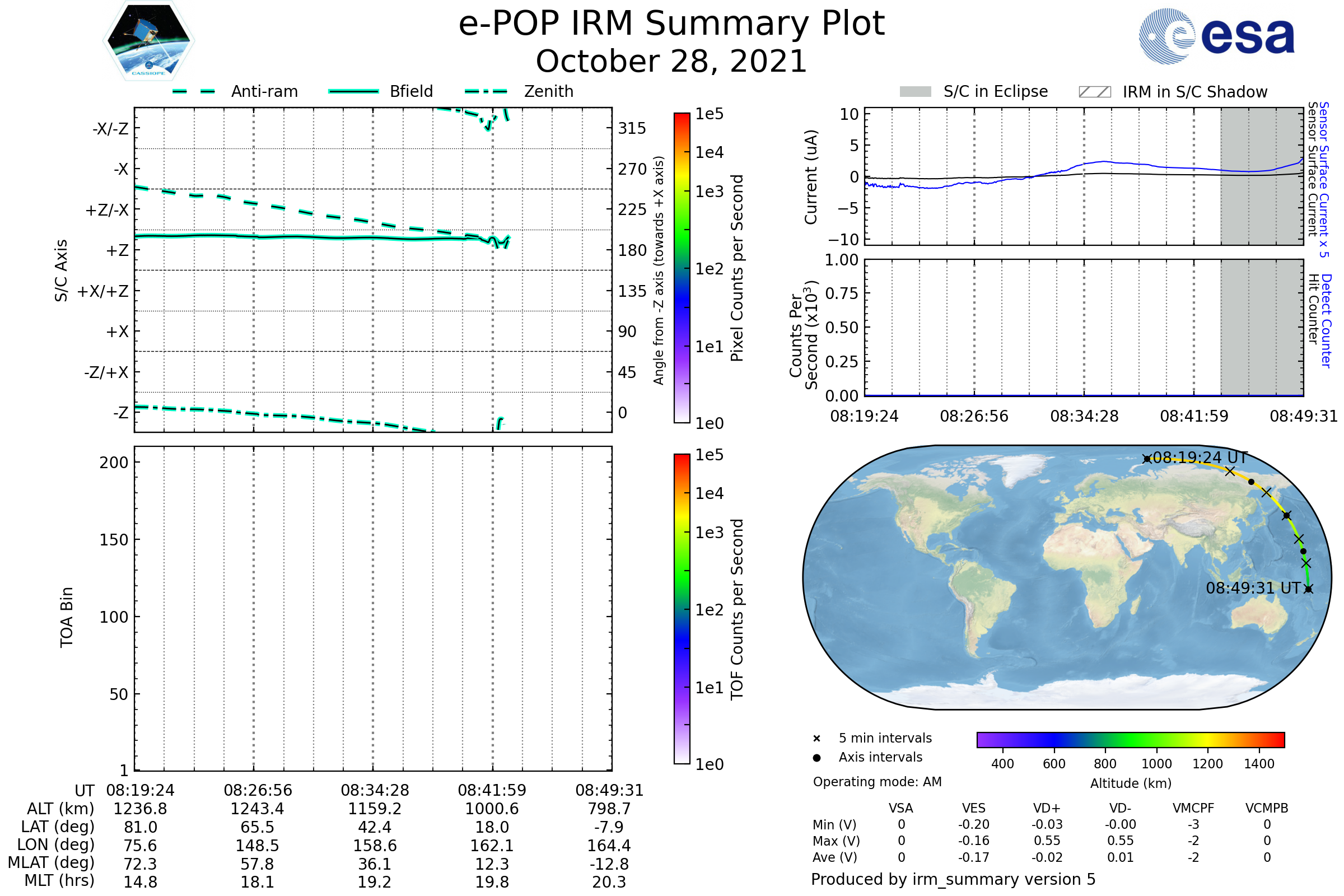Click the Zenith dash-dot legend marker

[x=486, y=91]
